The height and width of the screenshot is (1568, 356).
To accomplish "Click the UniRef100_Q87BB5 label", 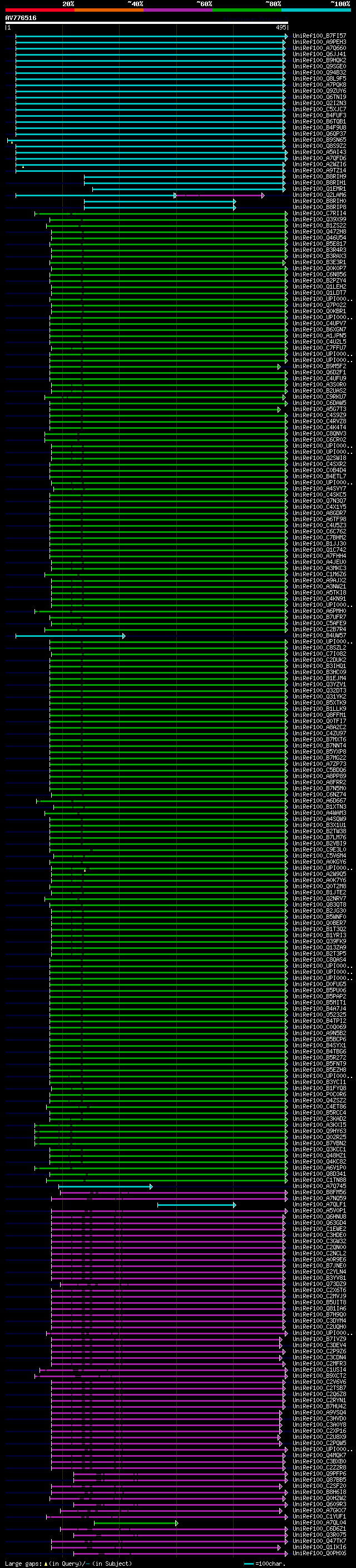I will pyautogui.click(x=319, y=1480).
